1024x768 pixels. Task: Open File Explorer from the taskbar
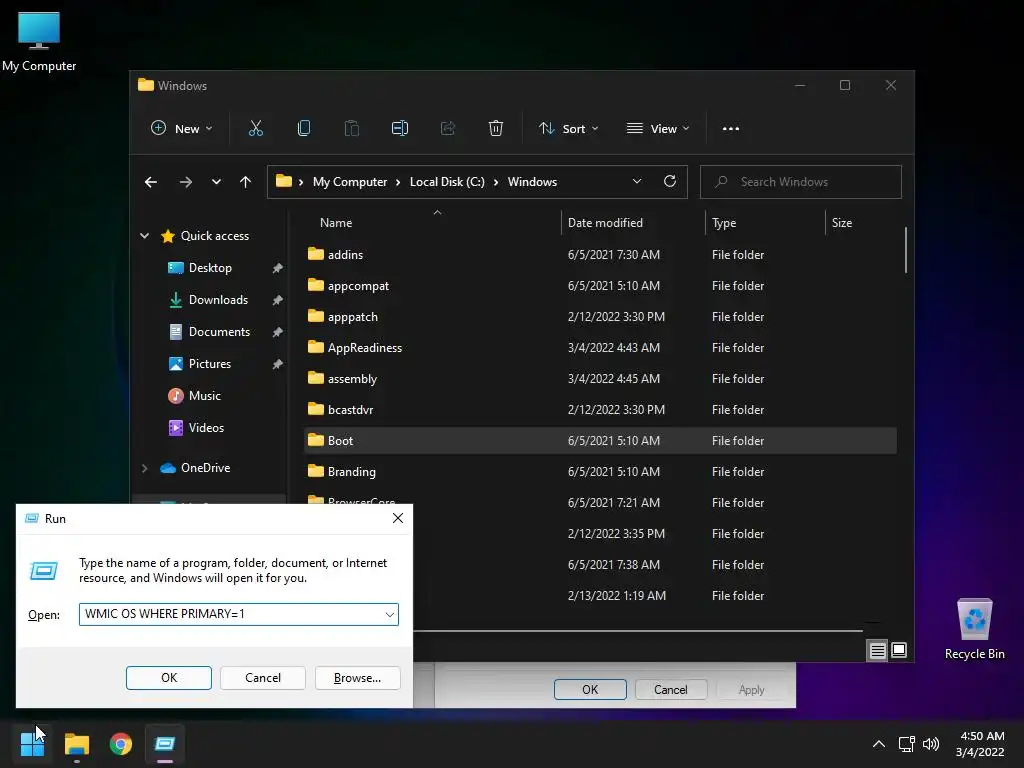pyautogui.click(x=77, y=744)
